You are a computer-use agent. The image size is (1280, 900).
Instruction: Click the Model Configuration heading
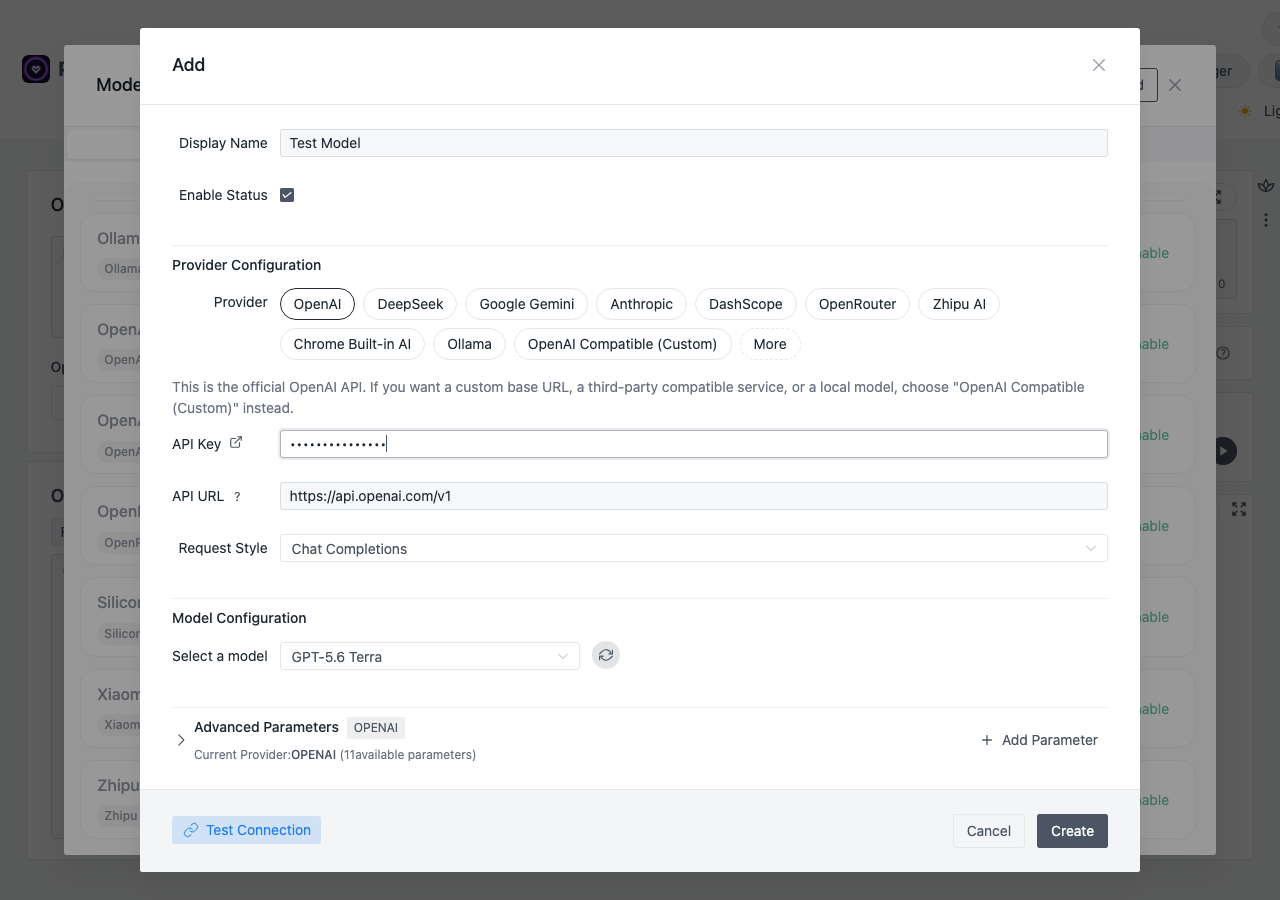(x=239, y=618)
